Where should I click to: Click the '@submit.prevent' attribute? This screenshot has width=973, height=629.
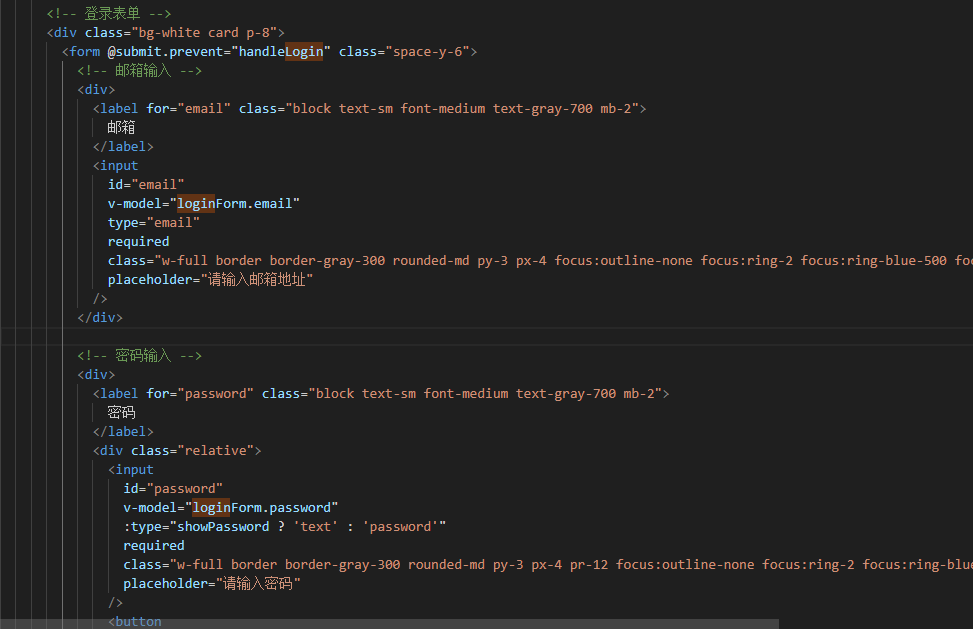click(165, 52)
